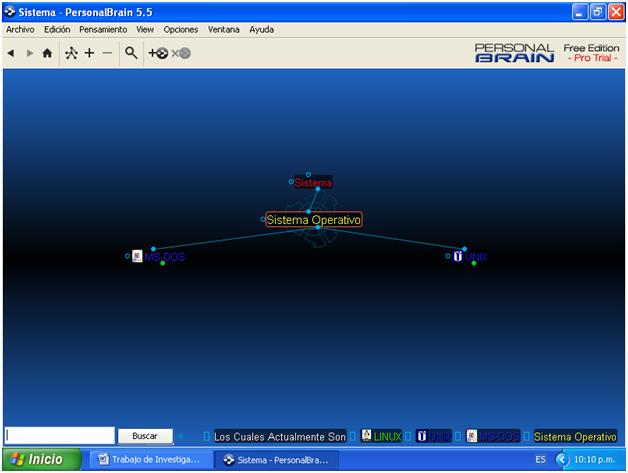Open MS-DOS in past thoughts list
The height and width of the screenshot is (473, 628).
499,437
